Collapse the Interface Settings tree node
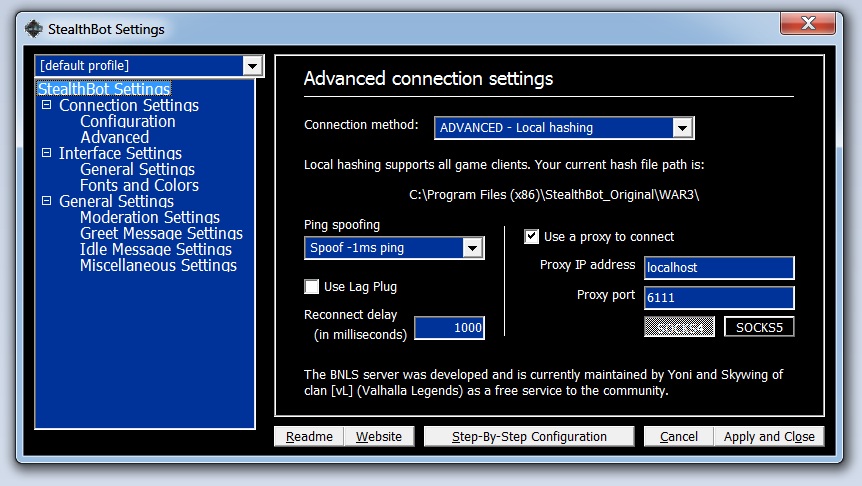This screenshot has width=862, height=486. pyautogui.click(x=47, y=152)
